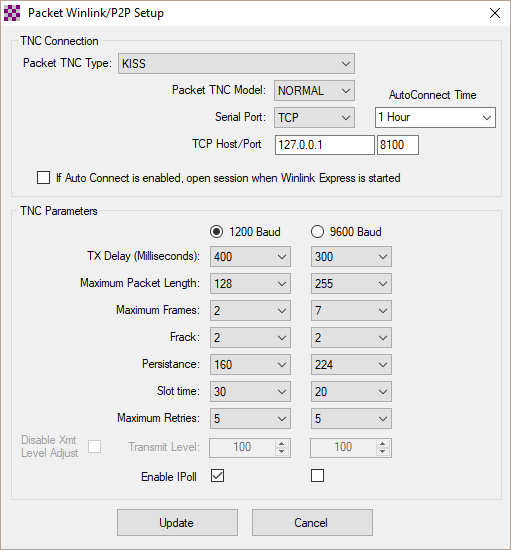
Task: Check Enable IPoll for 9600 Baud
Action: click(x=317, y=476)
